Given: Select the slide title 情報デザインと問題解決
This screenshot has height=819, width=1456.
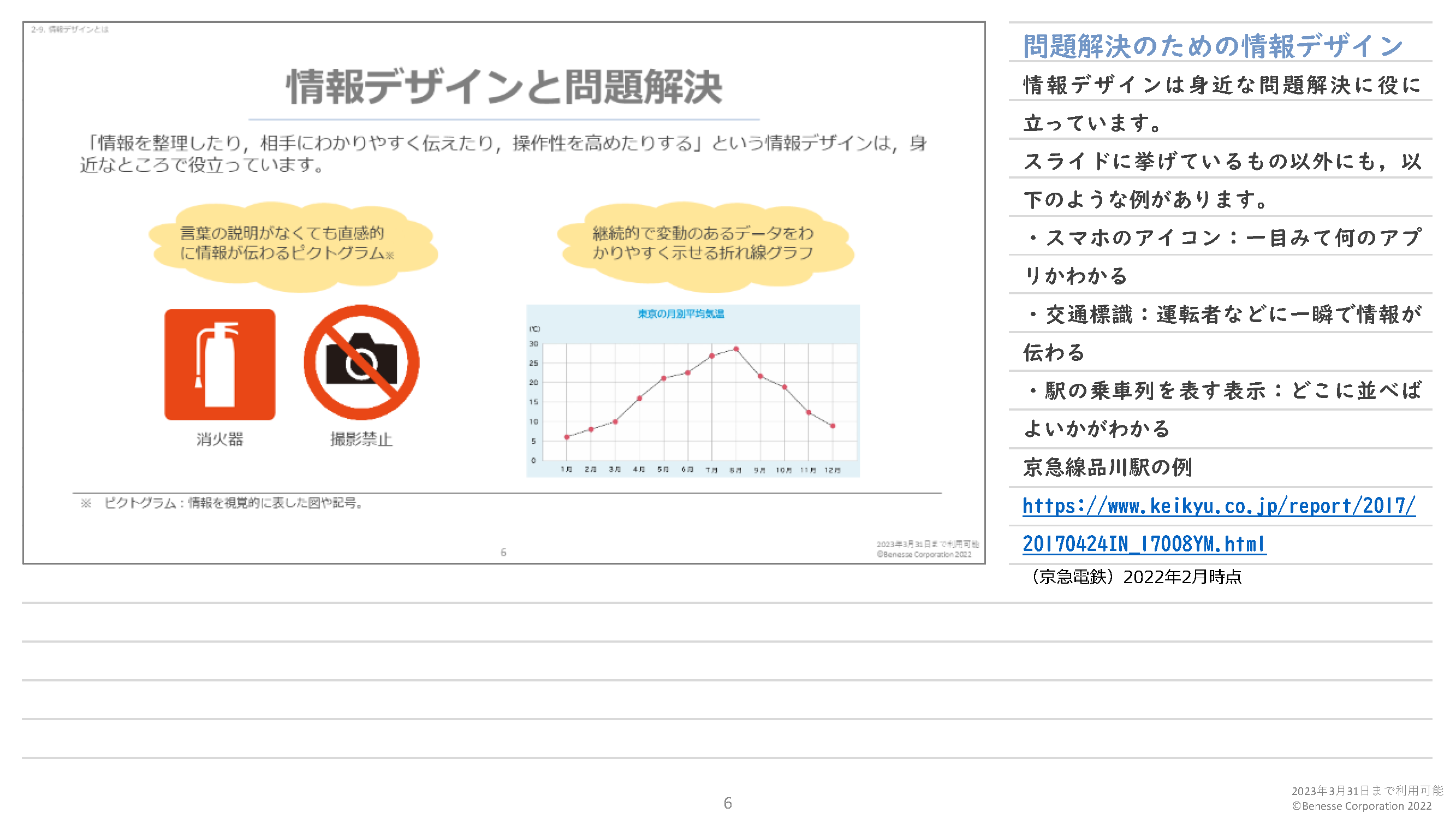Looking at the screenshot, I should [503, 87].
